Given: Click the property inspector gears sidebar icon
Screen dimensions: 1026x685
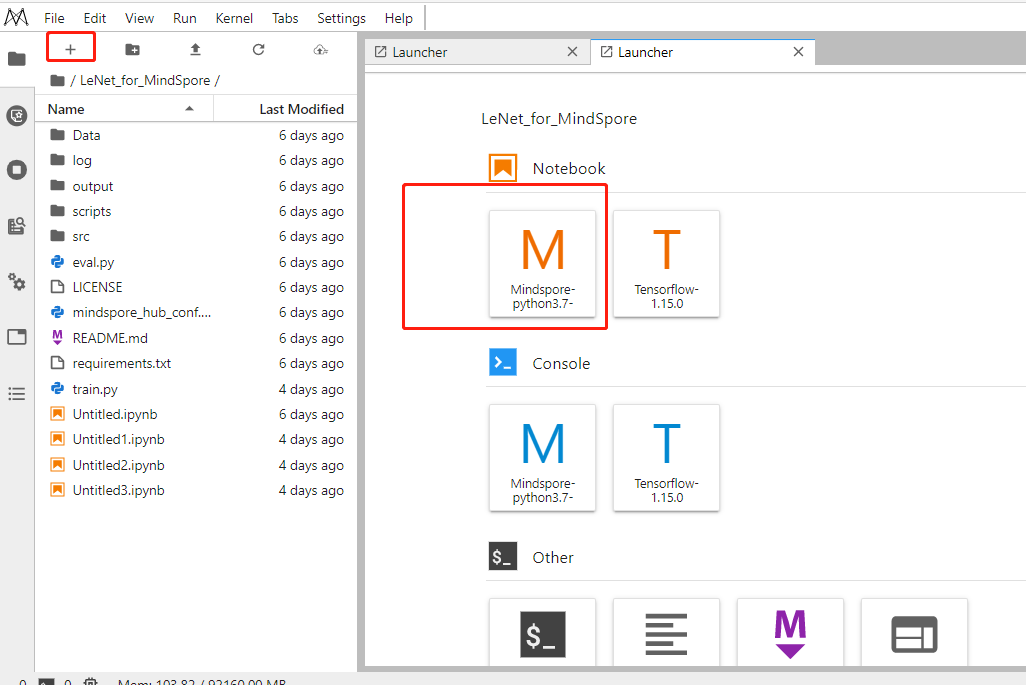Looking at the screenshot, I should (x=17, y=282).
